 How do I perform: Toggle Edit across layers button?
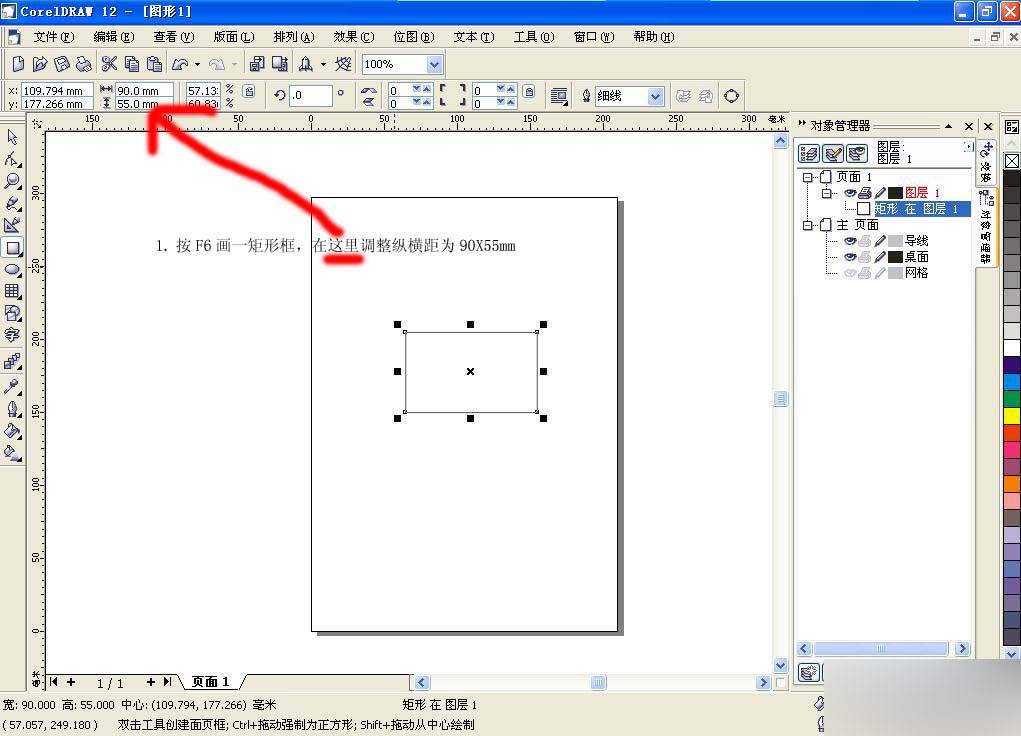tap(833, 154)
